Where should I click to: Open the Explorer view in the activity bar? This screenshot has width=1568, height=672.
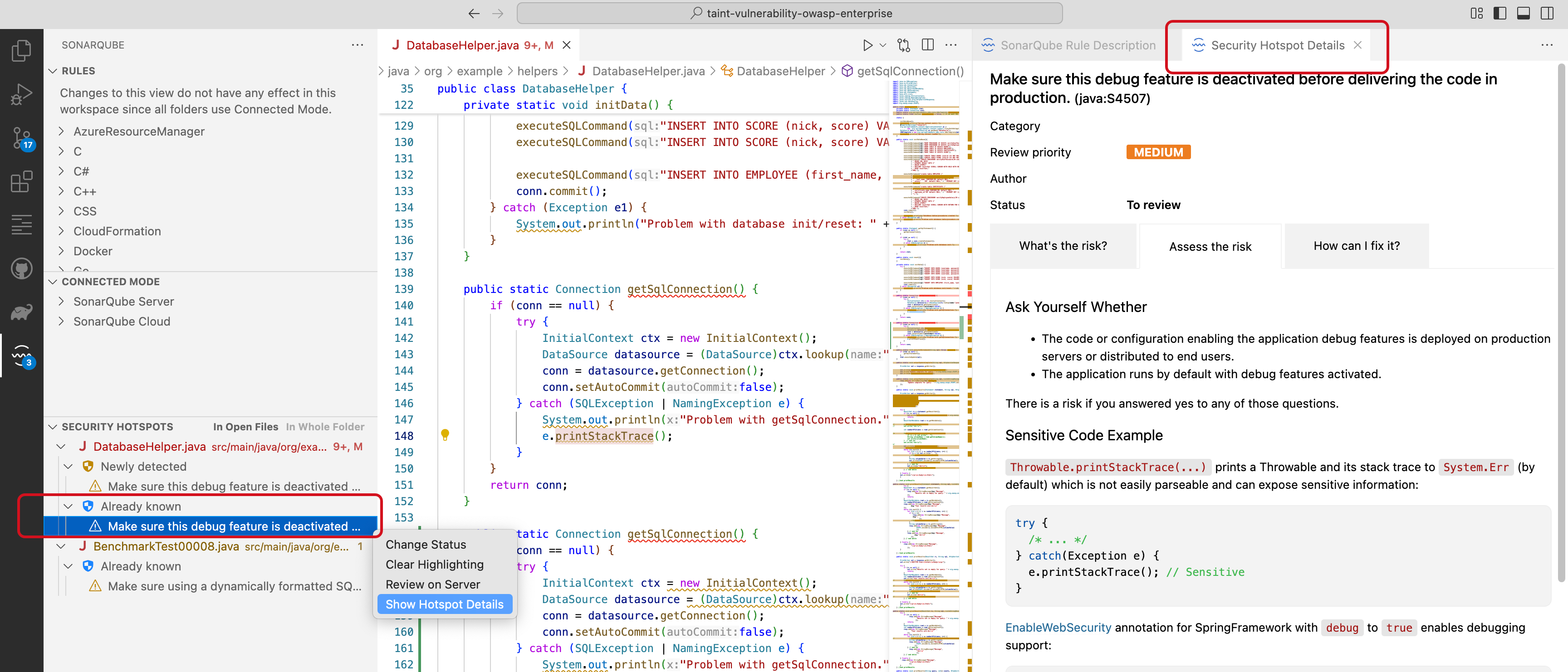coord(22,50)
